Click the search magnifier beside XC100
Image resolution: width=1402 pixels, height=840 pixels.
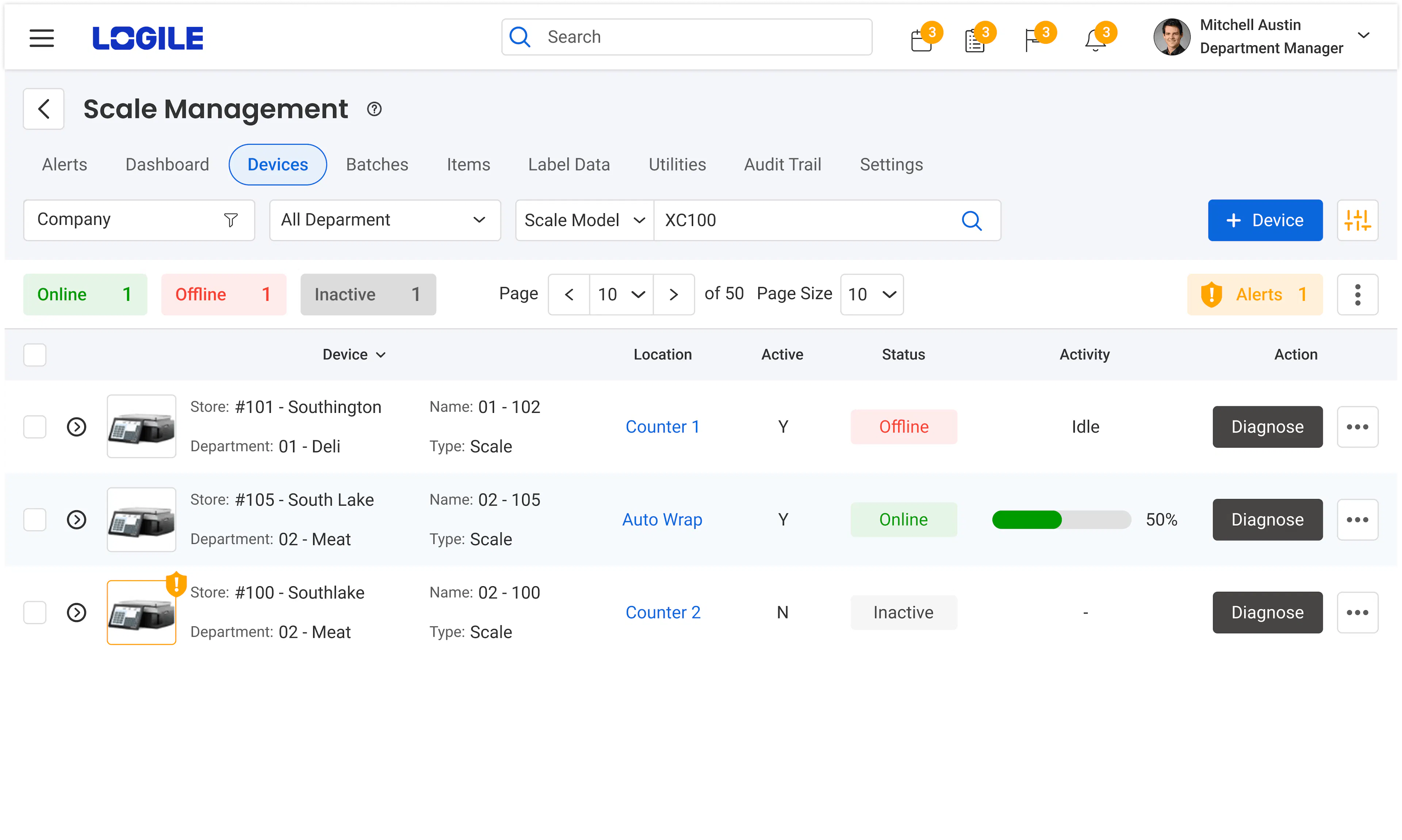click(972, 220)
